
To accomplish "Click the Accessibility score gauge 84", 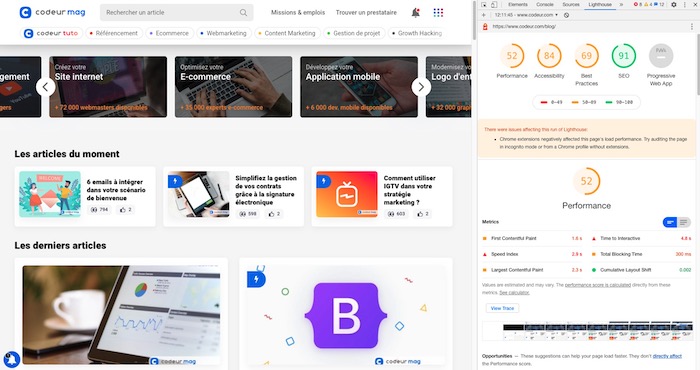I will point(549,56).
